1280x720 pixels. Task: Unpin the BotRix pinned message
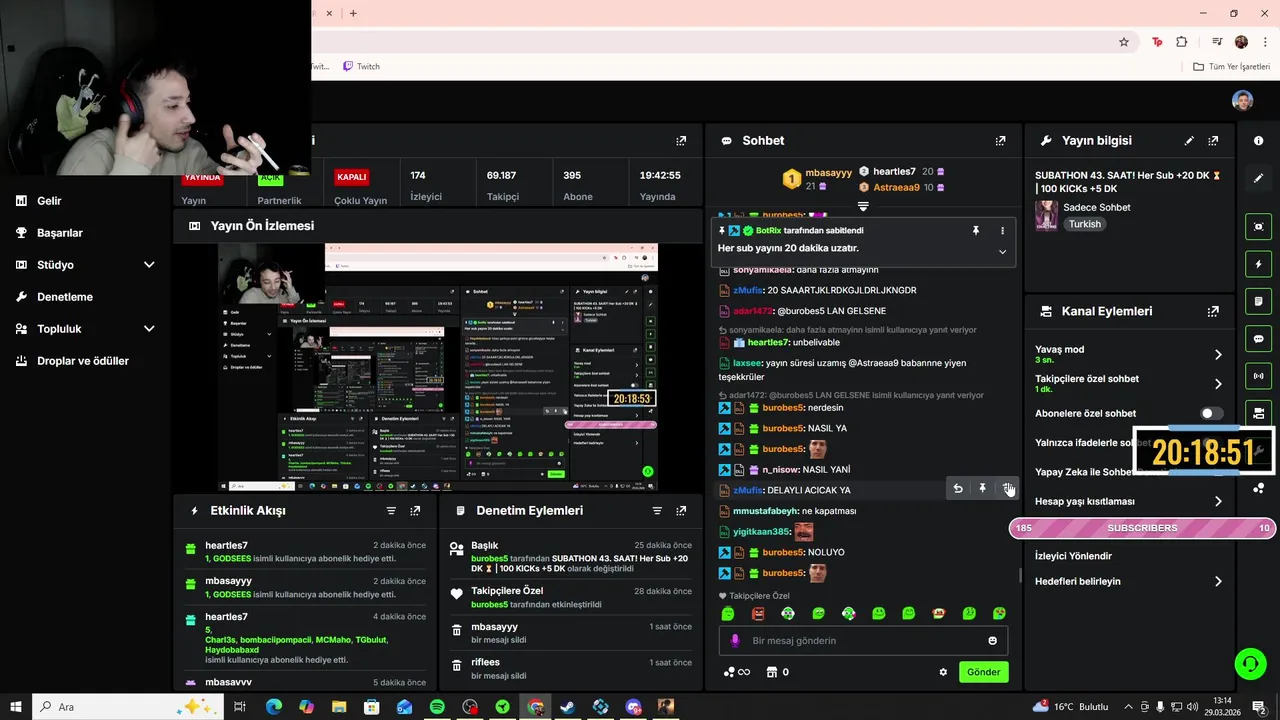[976, 231]
